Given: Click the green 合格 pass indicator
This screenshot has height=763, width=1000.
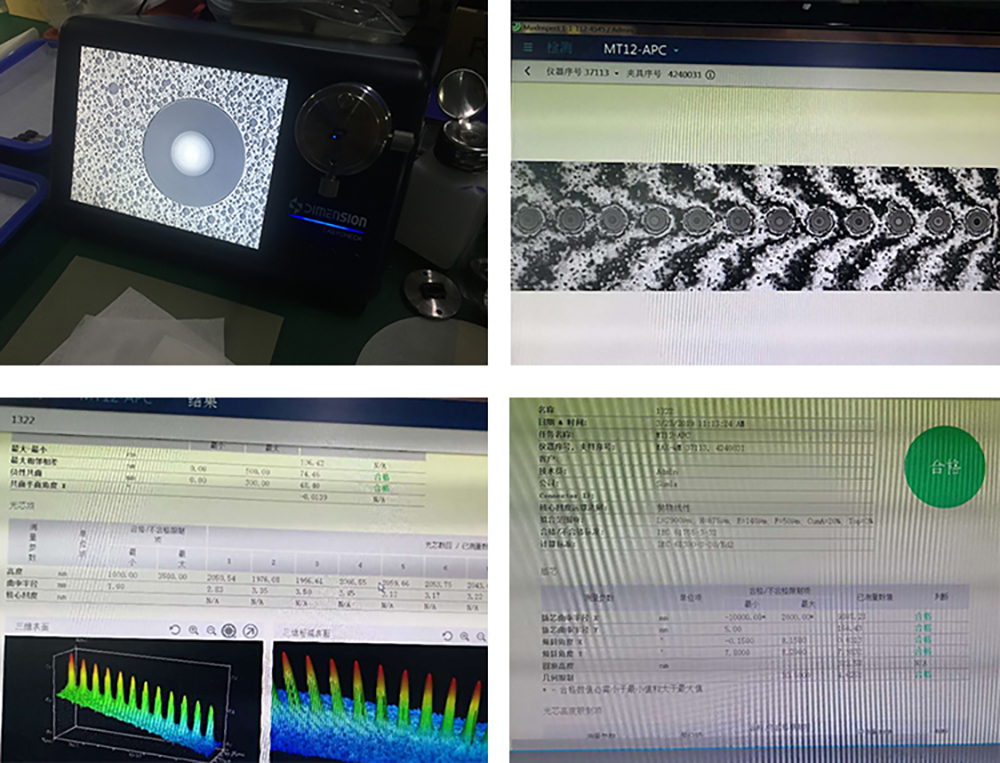Looking at the screenshot, I should tap(945, 467).
